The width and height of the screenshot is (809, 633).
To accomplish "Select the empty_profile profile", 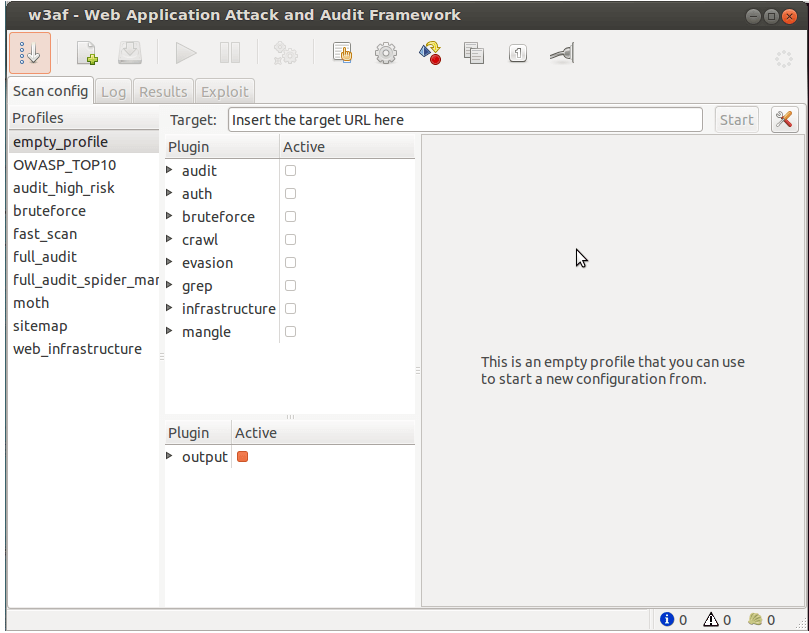I will (84, 142).
